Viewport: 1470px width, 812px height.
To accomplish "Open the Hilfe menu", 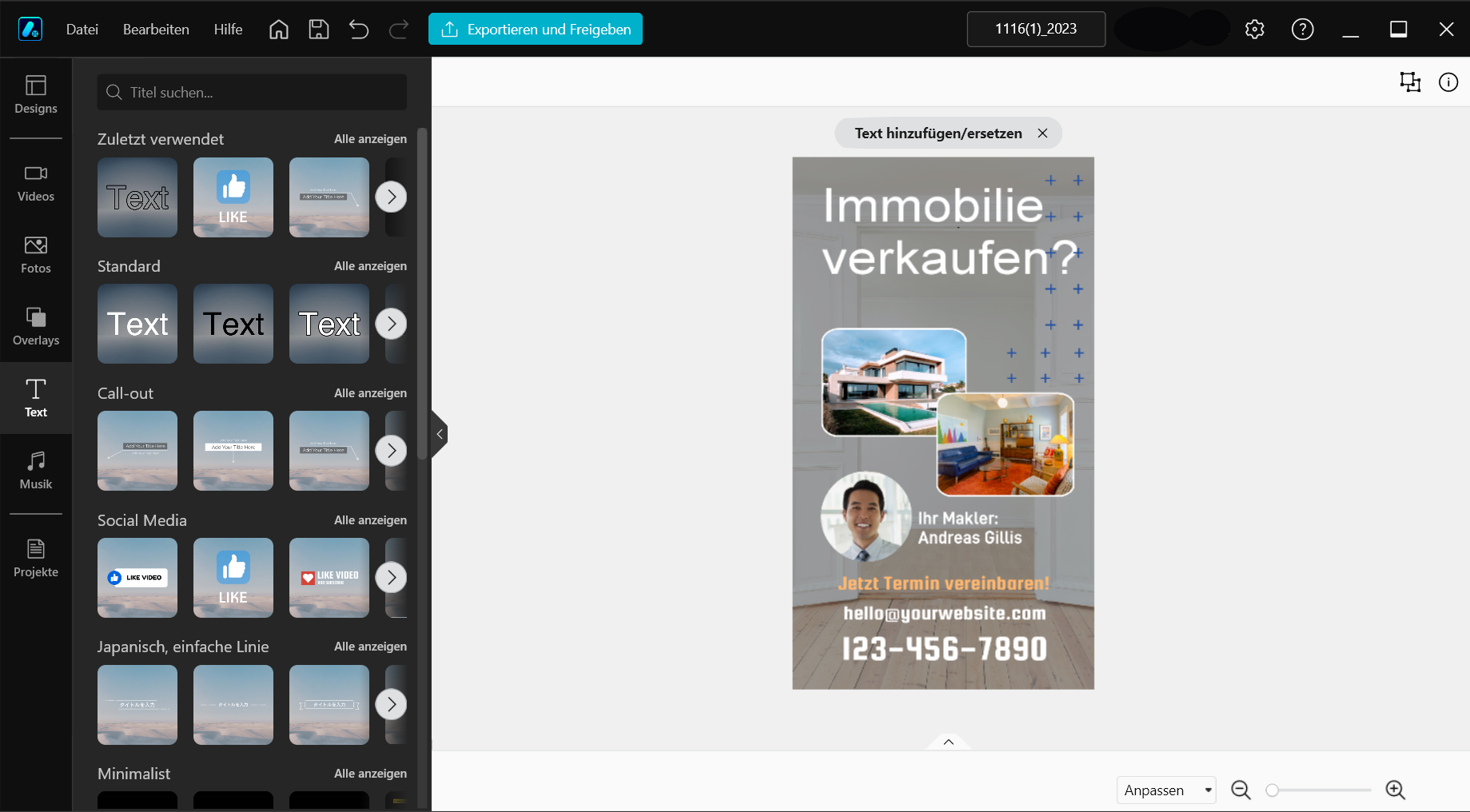I will [228, 30].
